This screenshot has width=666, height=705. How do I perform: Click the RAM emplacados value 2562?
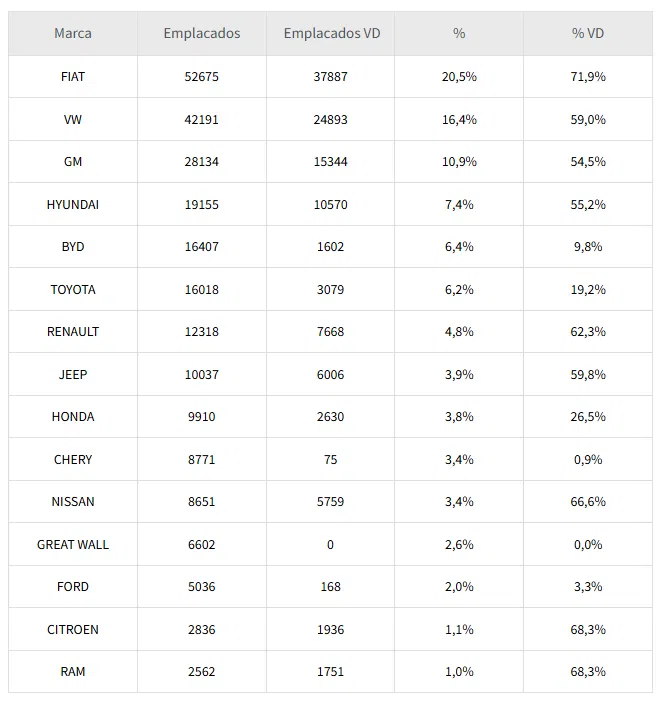(x=202, y=672)
